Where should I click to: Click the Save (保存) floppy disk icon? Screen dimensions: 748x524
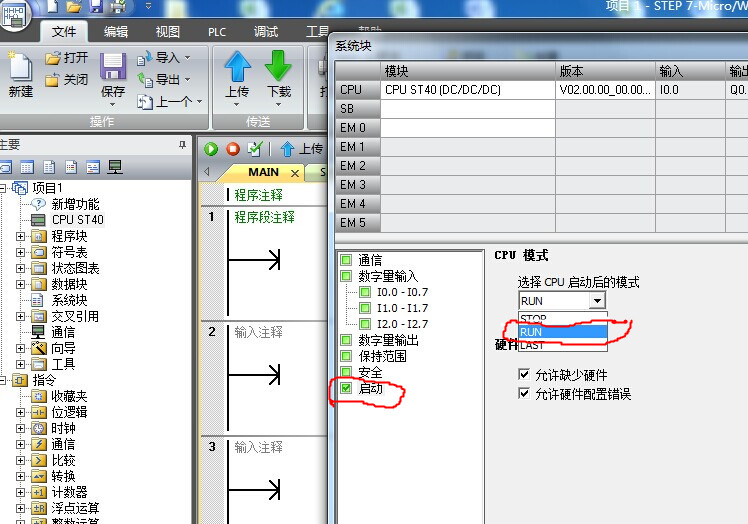(113, 66)
